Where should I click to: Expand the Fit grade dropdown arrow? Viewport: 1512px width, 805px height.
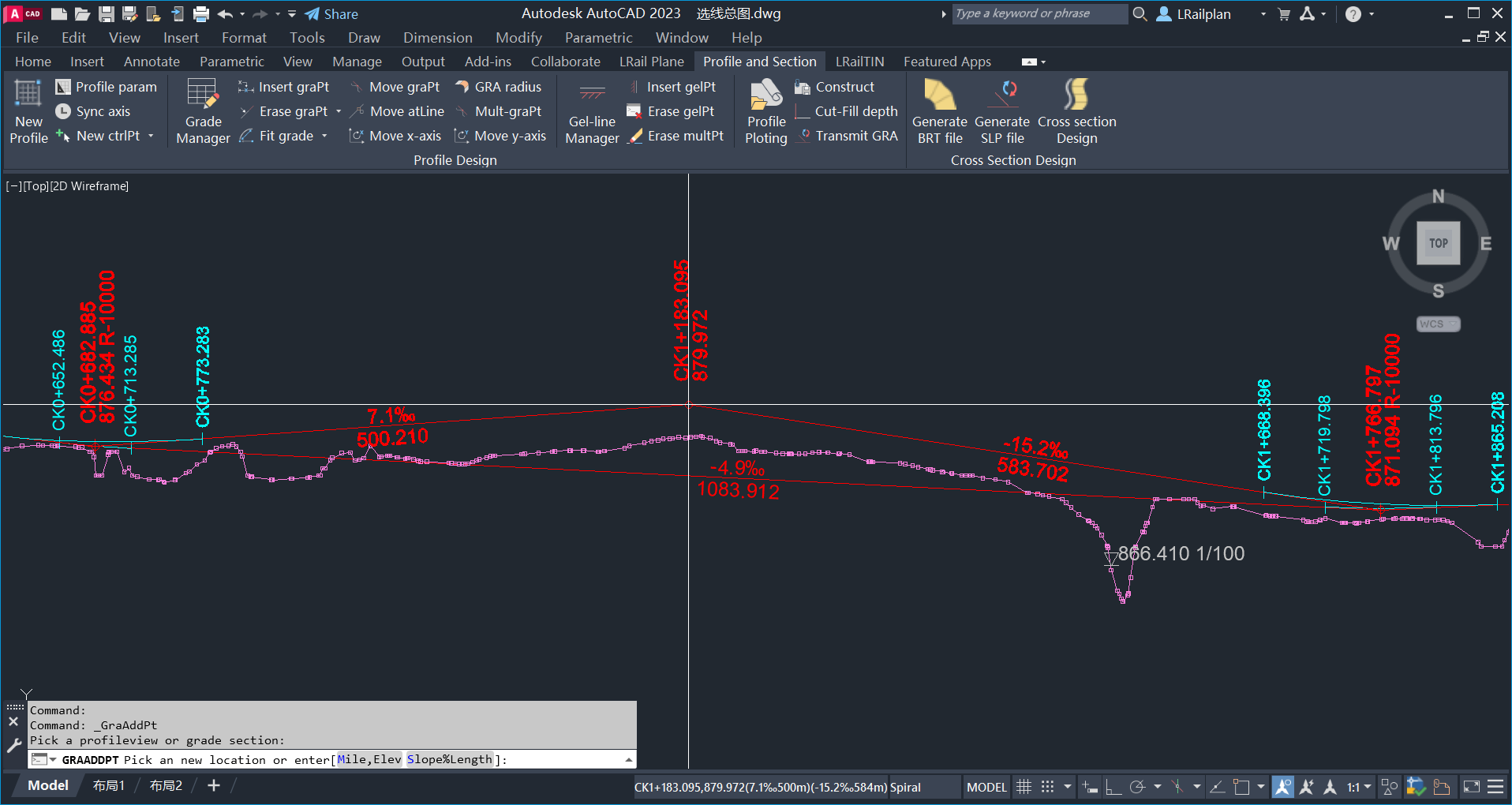point(324,136)
